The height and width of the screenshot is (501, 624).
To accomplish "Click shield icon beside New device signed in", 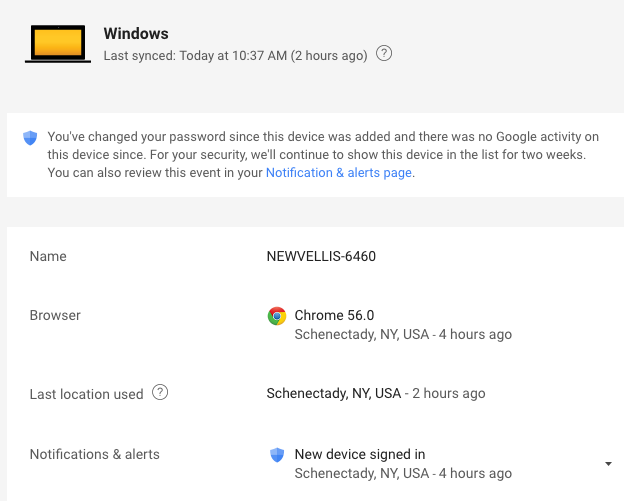I will pyautogui.click(x=277, y=455).
